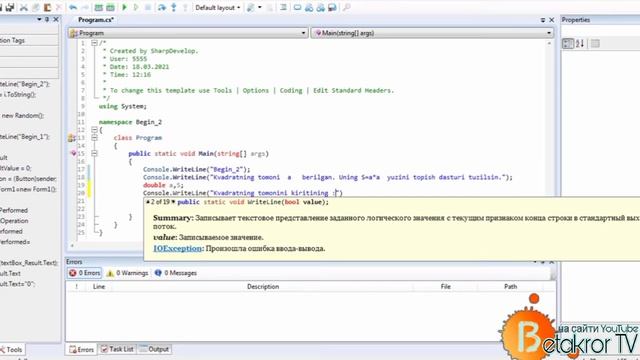The image size is (640, 360).
Task: Place cursor on line 18 WriteLine statement
Action: click(327, 177)
